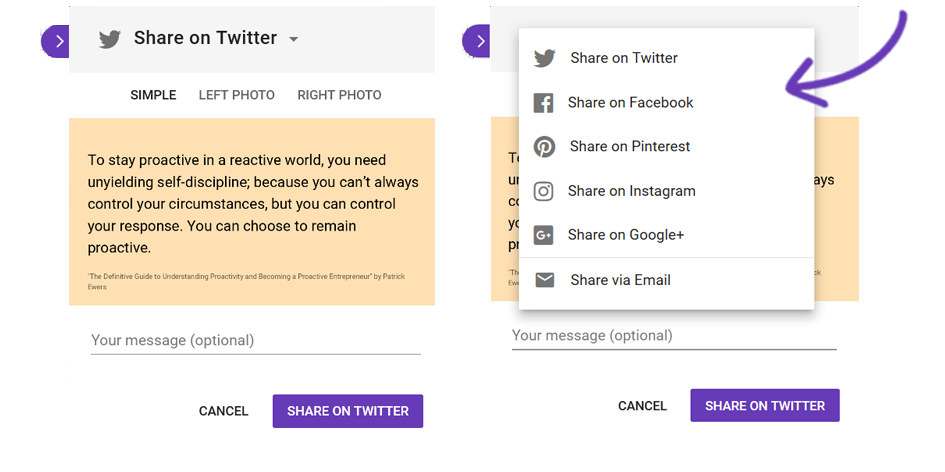Focus the left Your message (optional) field
945x472 pixels.
click(x=256, y=341)
